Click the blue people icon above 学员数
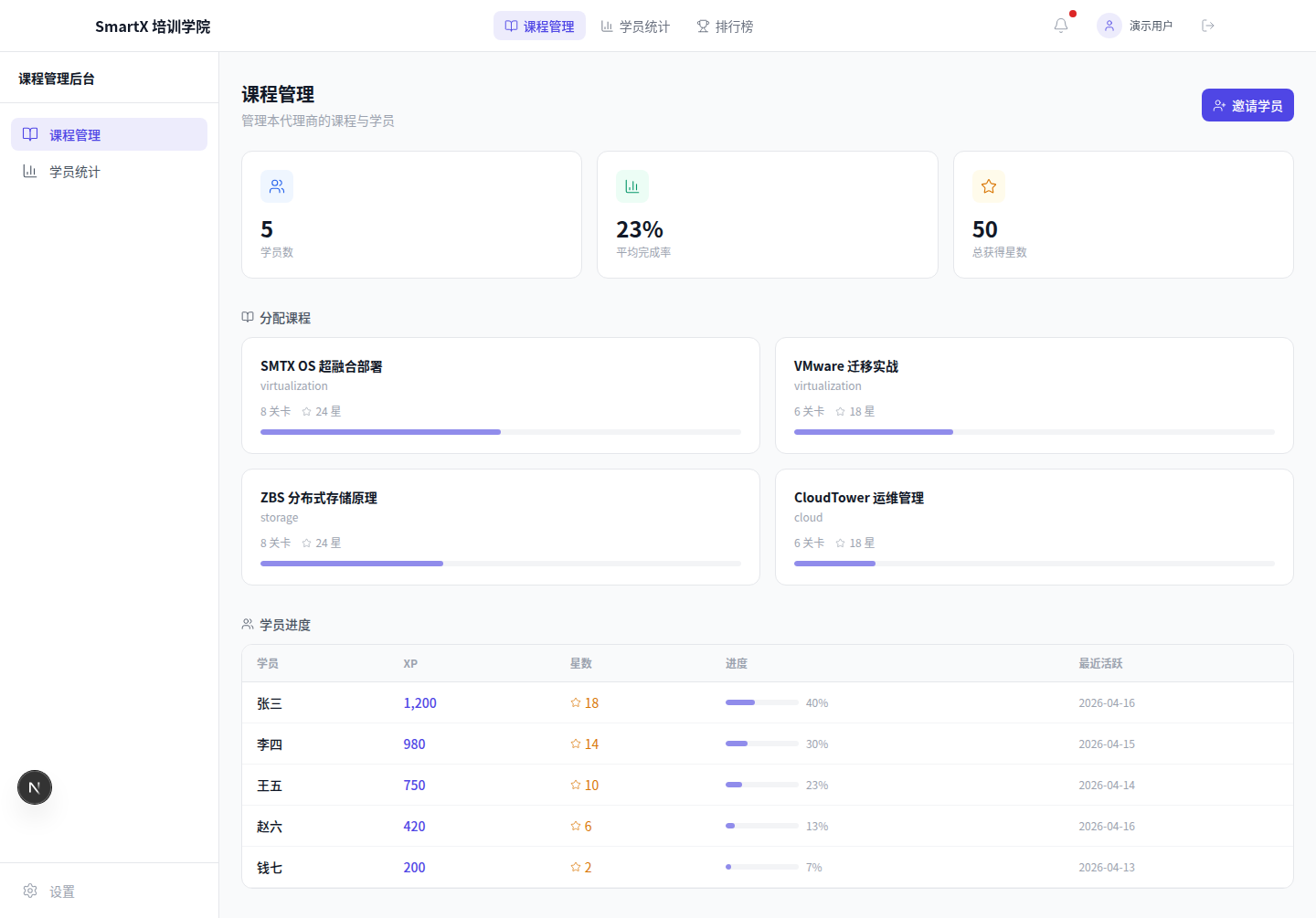 click(277, 186)
